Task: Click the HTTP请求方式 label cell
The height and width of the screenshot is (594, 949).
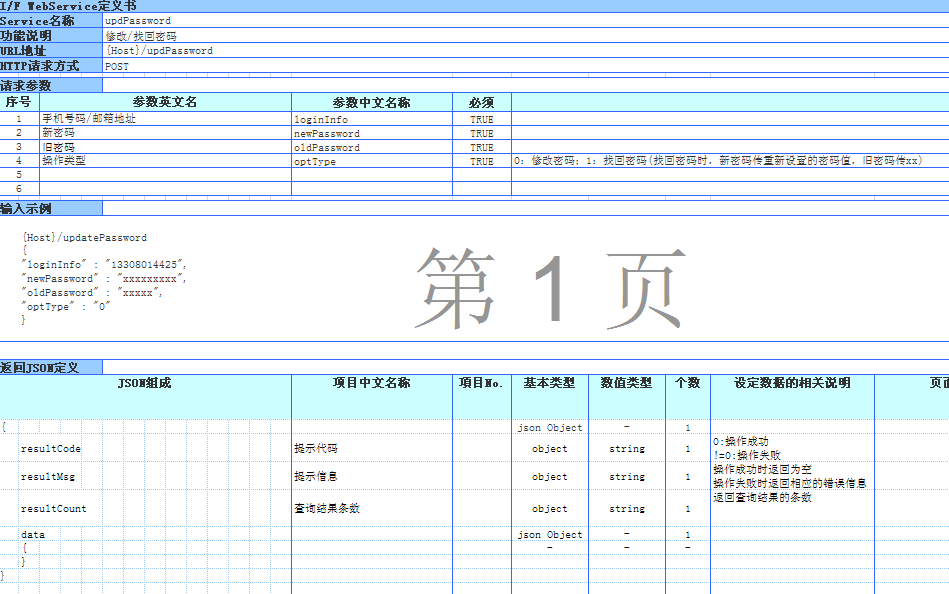Action: pyautogui.click(x=51, y=65)
